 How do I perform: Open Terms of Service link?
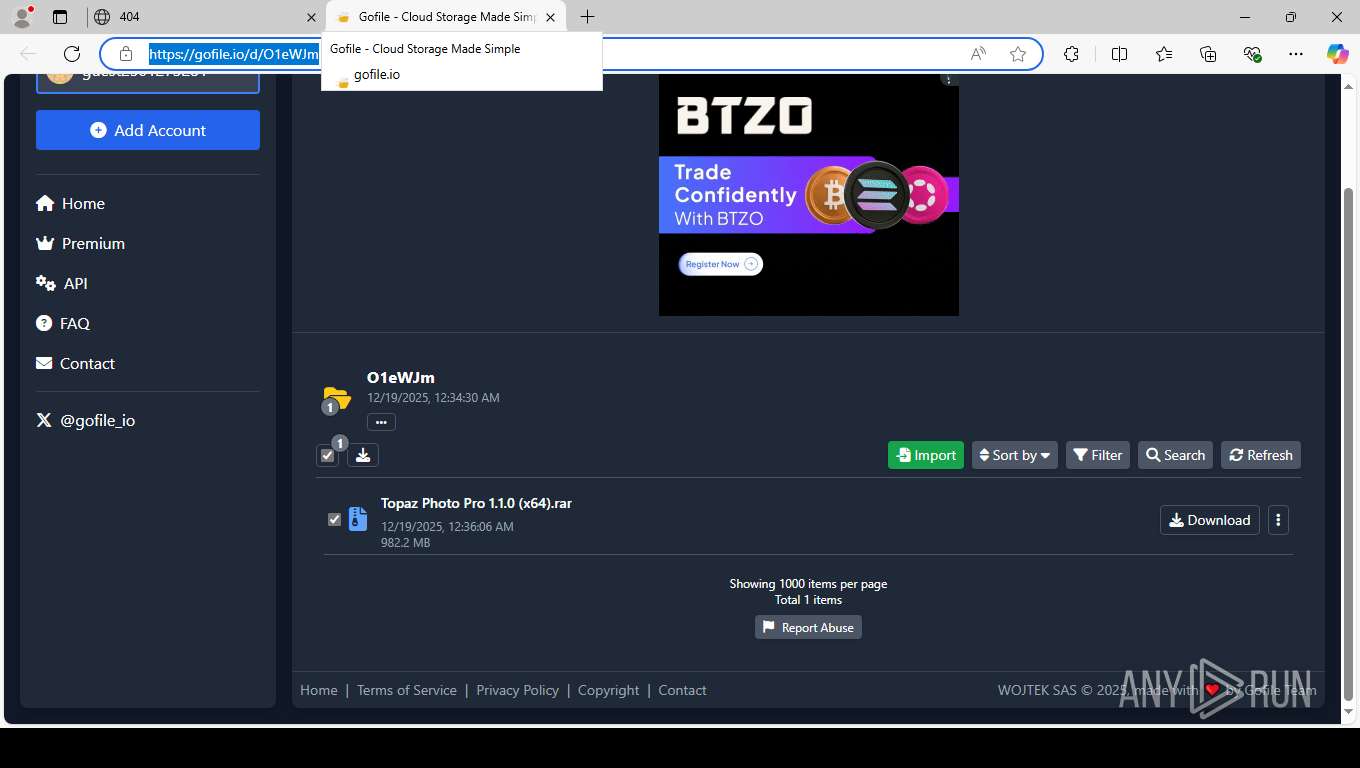point(407,690)
